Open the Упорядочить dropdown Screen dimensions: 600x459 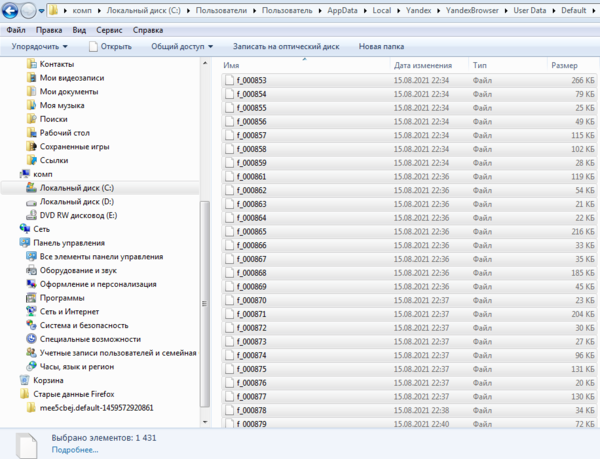[x=39, y=46]
